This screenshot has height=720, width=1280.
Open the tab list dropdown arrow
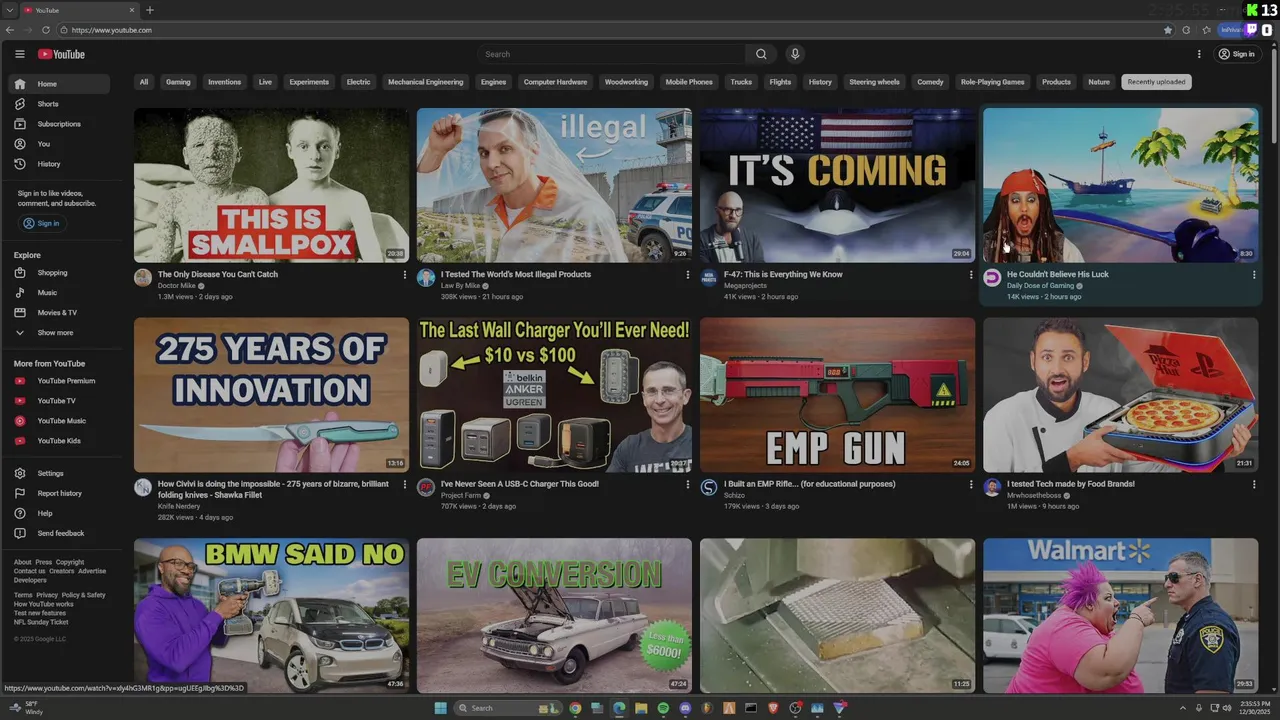click(9, 10)
